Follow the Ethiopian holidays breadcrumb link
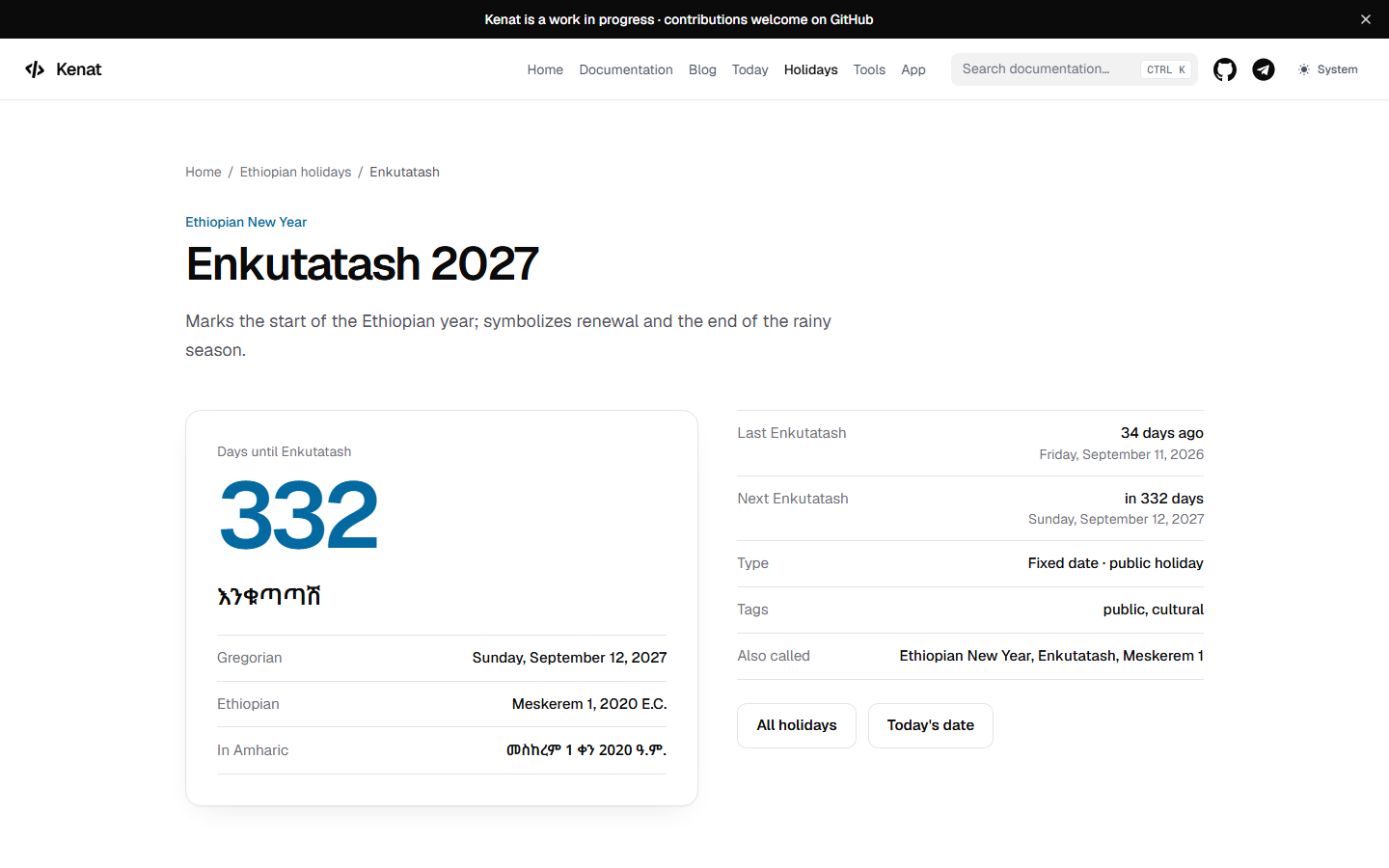Viewport: 1389px width, 868px height. point(295,172)
